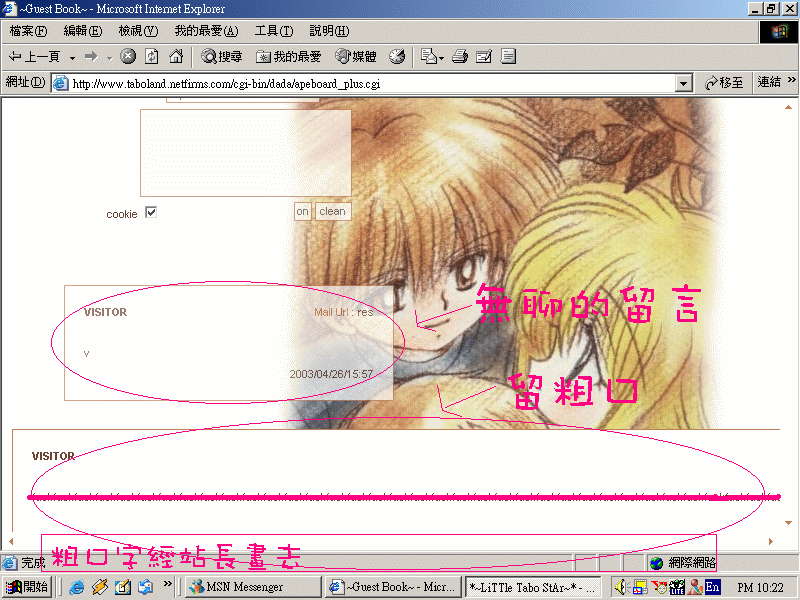Click the Discuss toolbar icon
The height and width of the screenshot is (600, 800).
pyautogui.click(x=508, y=56)
